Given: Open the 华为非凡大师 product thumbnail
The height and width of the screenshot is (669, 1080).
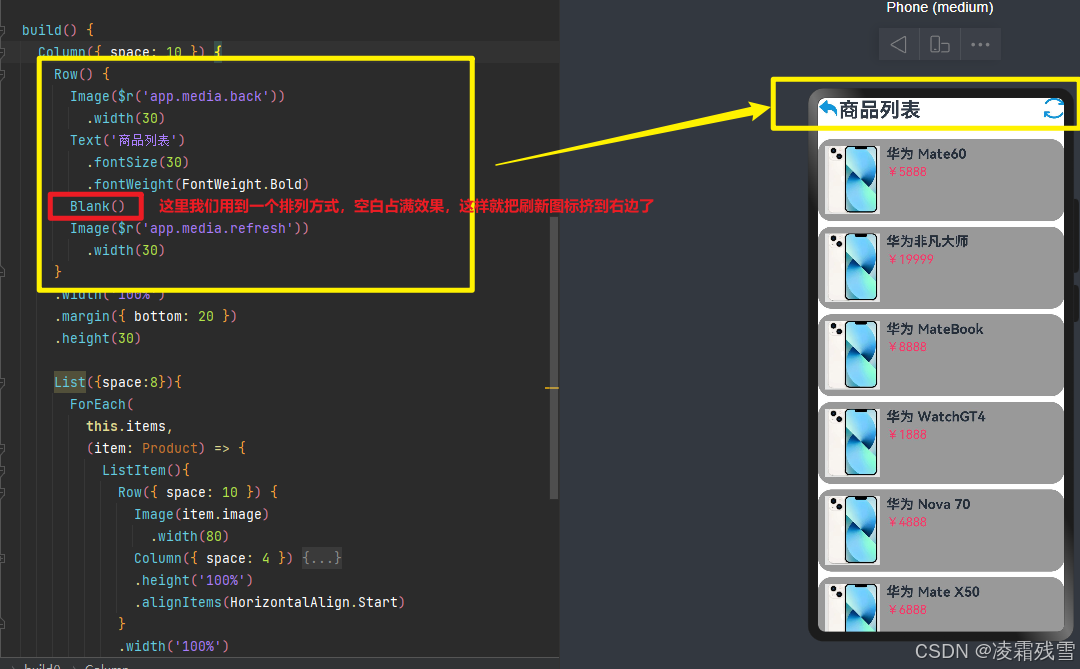Looking at the screenshot, I should point(853,267).
